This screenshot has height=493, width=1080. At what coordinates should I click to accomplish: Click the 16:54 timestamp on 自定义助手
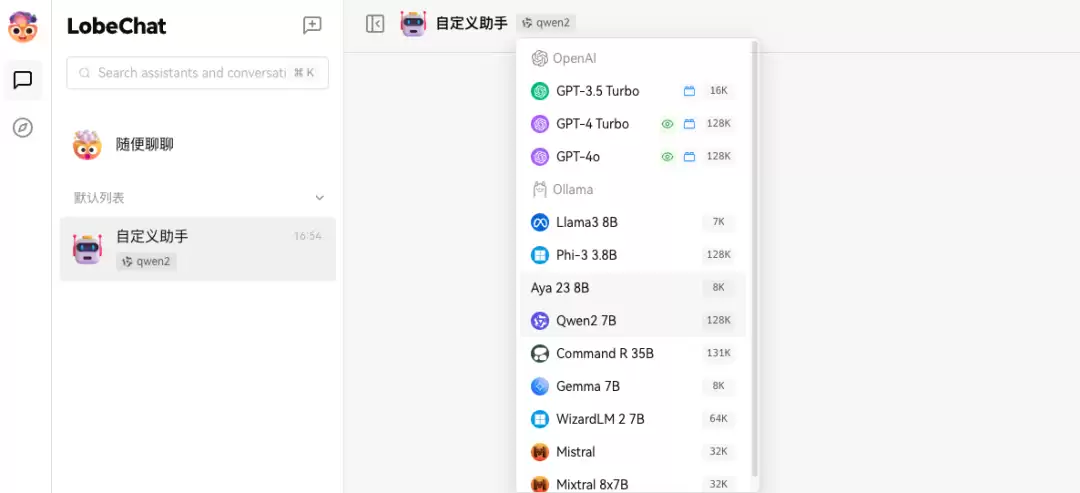point(308,236)
